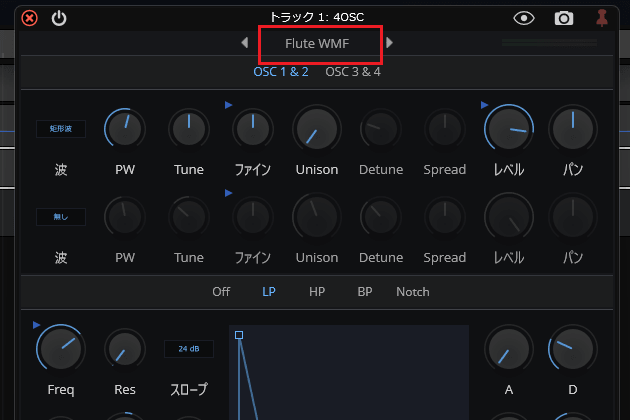
Task: Go to next preset with right arrow
Action: (x=390, y=43)
